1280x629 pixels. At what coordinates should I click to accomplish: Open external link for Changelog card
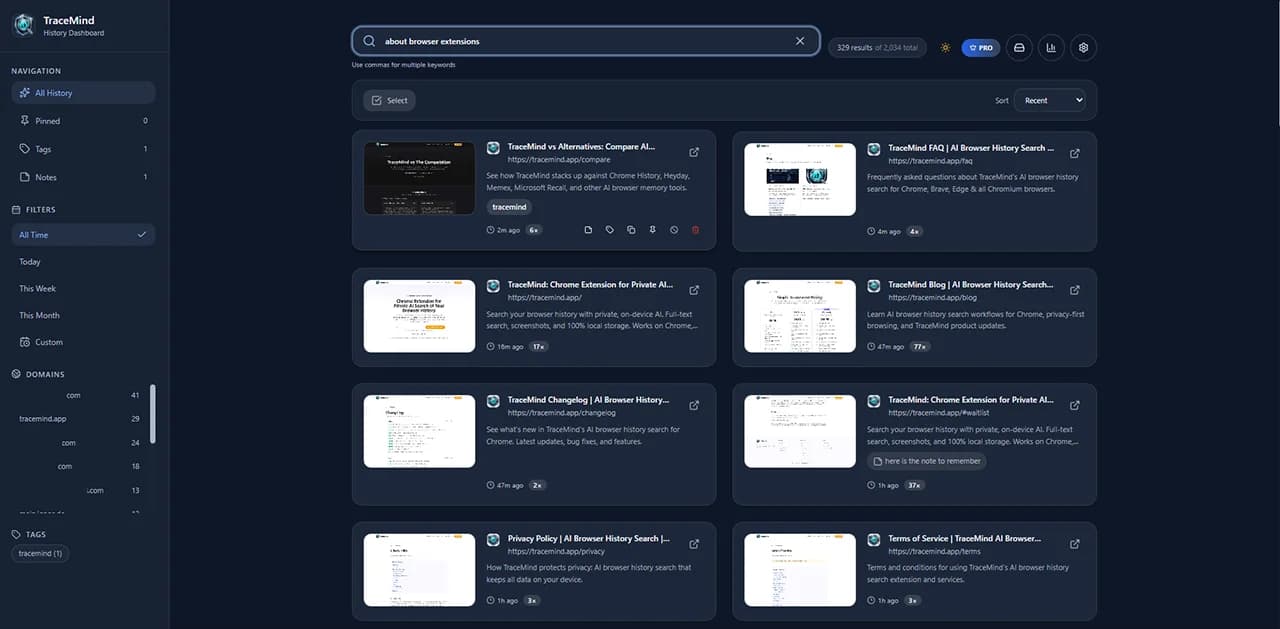pyautogui.click(x=694, y=405)
